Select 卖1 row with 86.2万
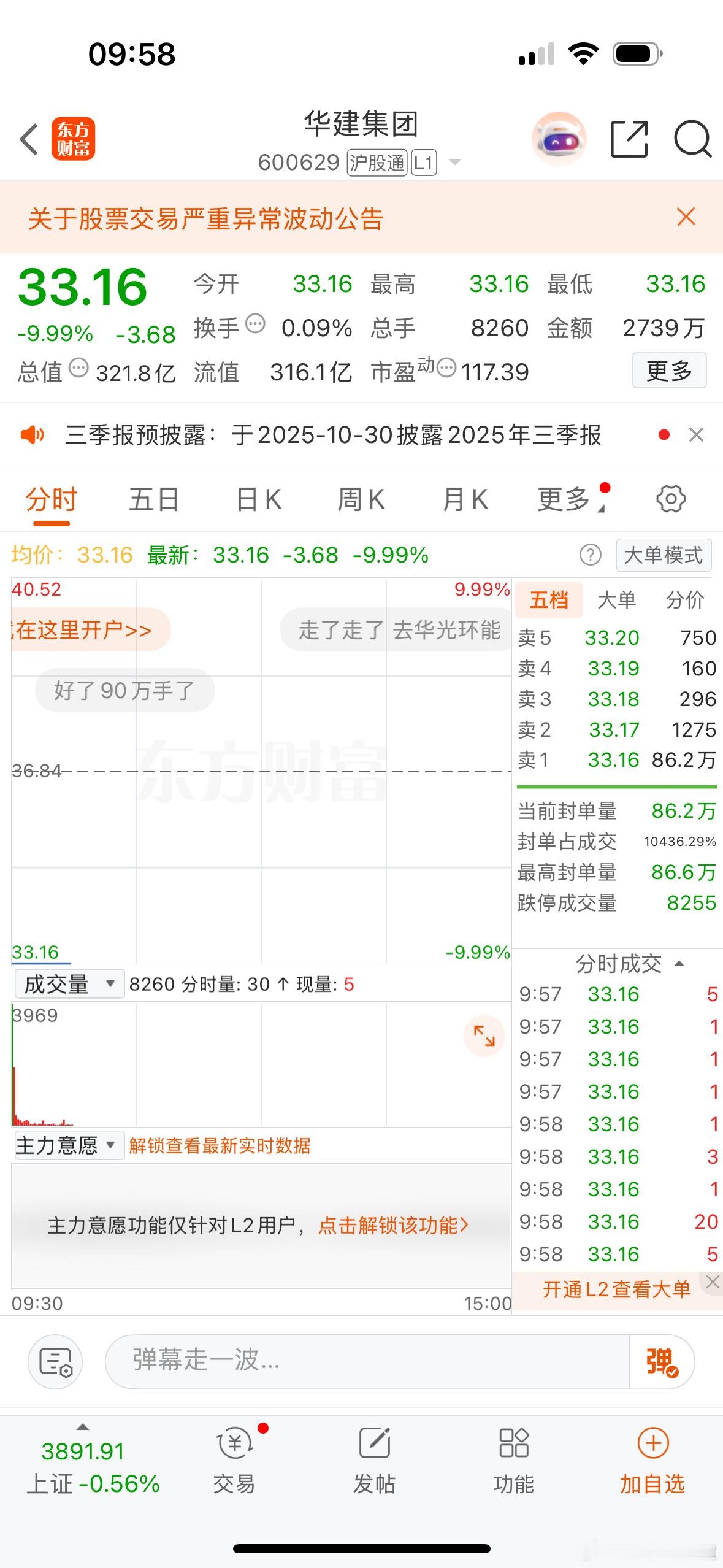The image size is (723, 1568). 617,760
